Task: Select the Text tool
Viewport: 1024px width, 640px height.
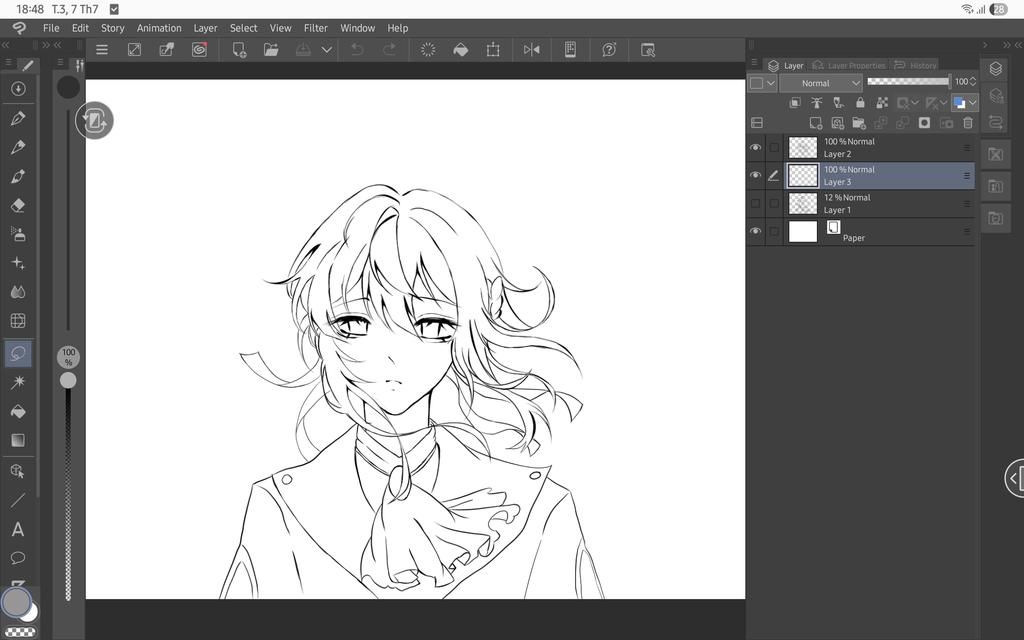Action: (18, 529)
